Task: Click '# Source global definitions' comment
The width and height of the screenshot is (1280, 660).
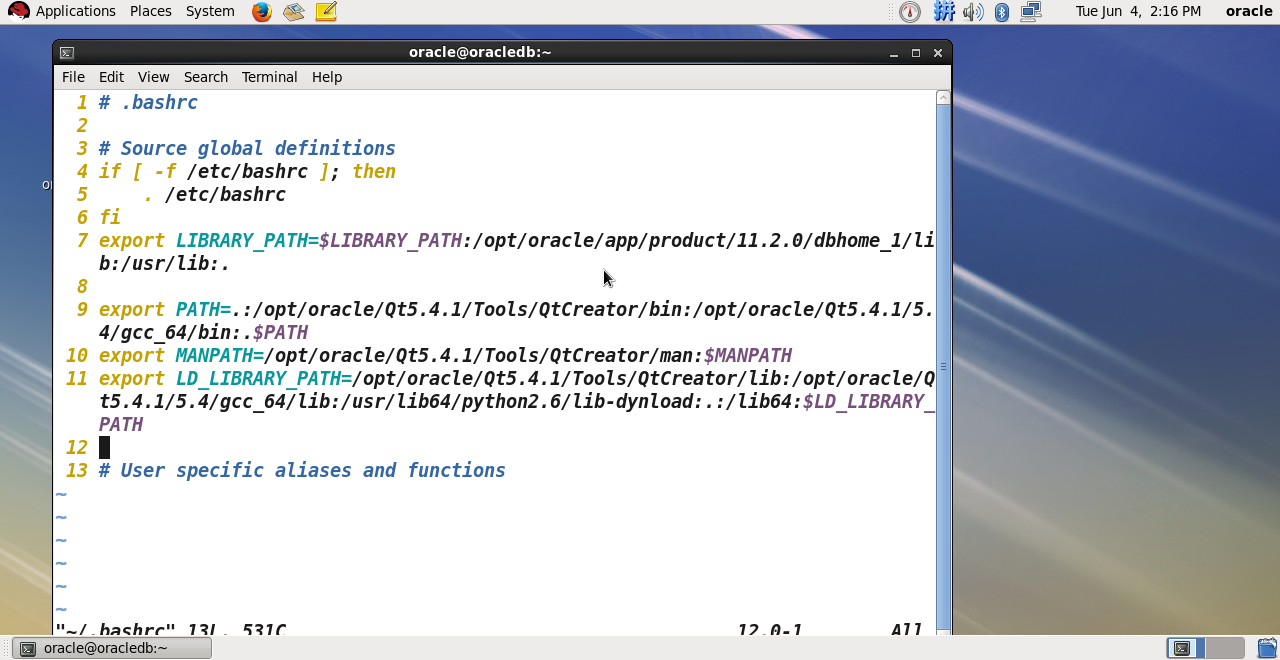Action: pyautogui.click(x=247, y=148)
